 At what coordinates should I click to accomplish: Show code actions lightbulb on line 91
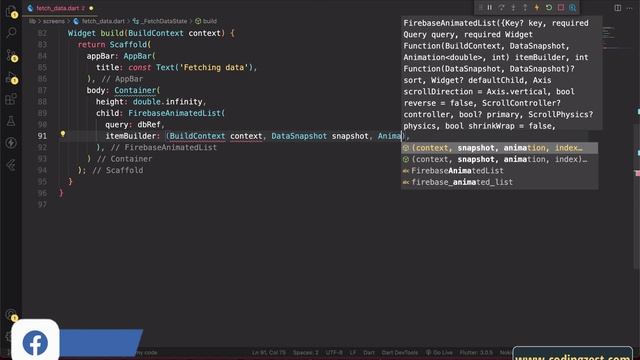(x=63, y=134)
